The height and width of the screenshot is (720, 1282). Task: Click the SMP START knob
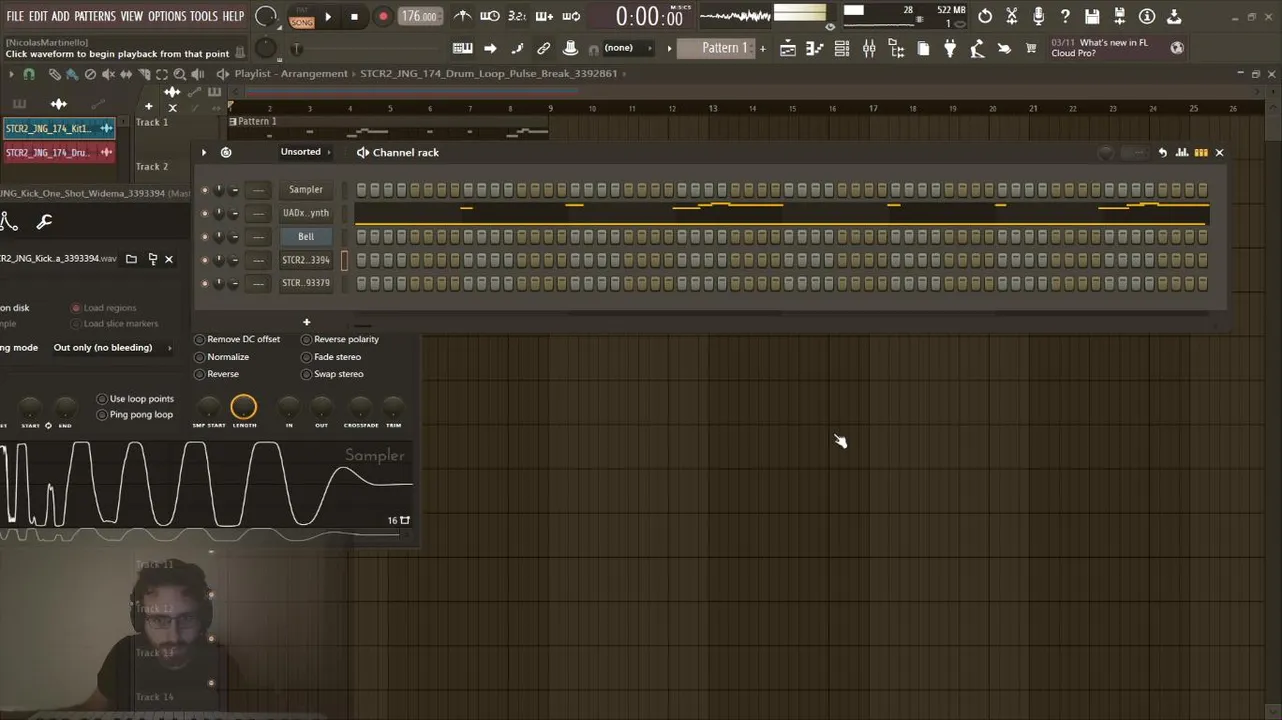click(x=208, y=407)
